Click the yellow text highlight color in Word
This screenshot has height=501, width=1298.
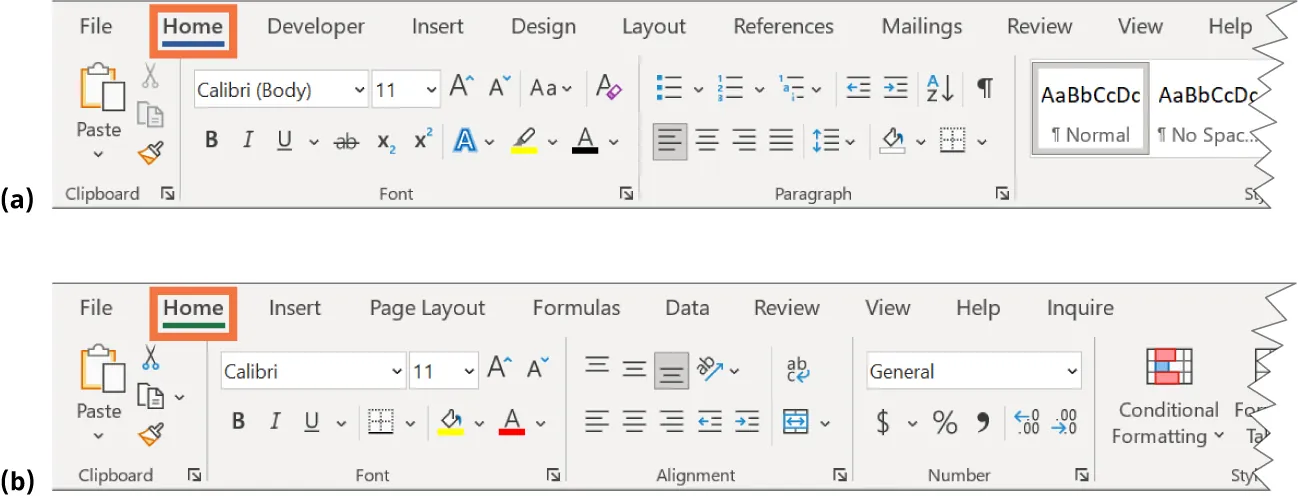tap(523, 142)
